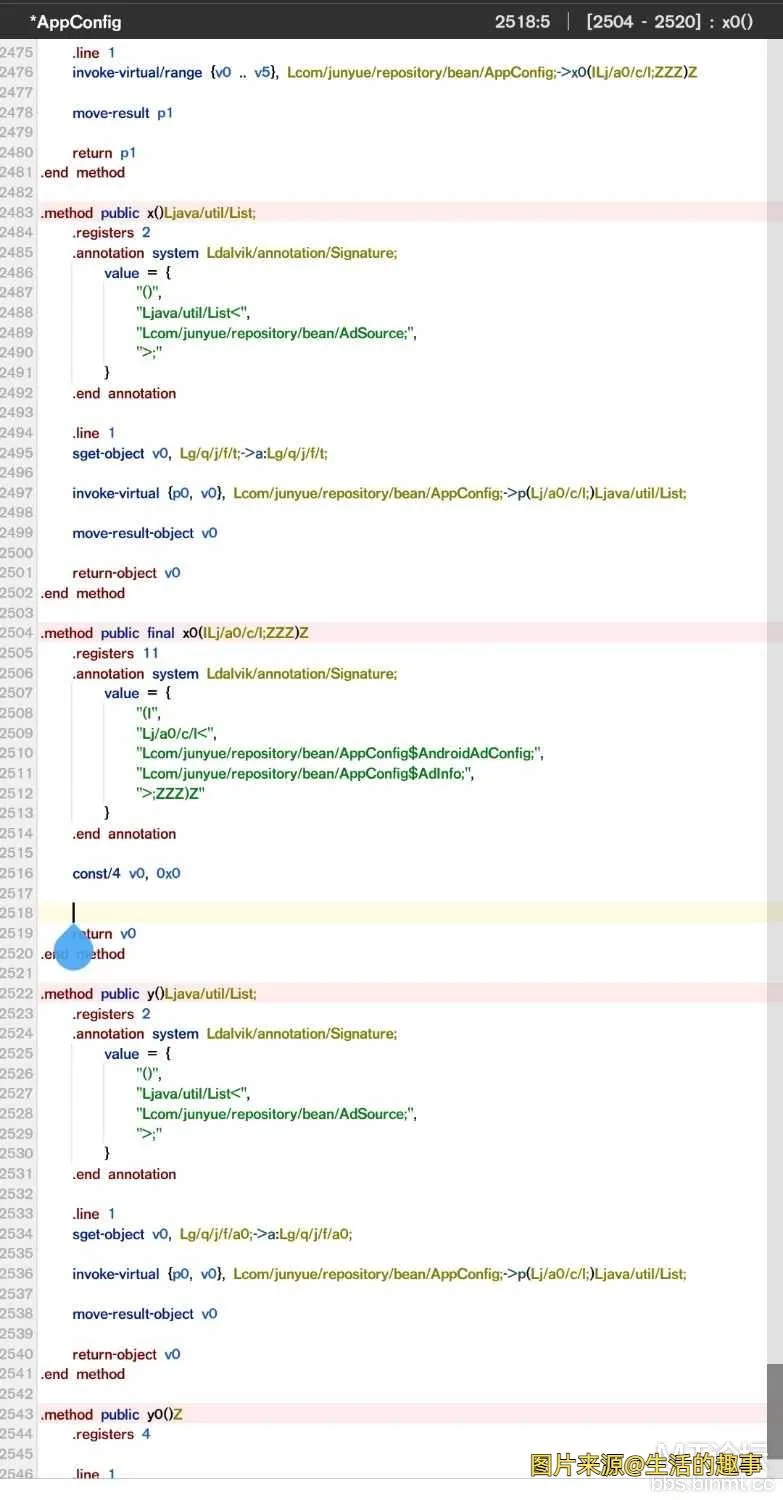Tap the 2518:5 cursor position indicator
This screenshot has height=1500, width=783.
(x=522, y=21)
